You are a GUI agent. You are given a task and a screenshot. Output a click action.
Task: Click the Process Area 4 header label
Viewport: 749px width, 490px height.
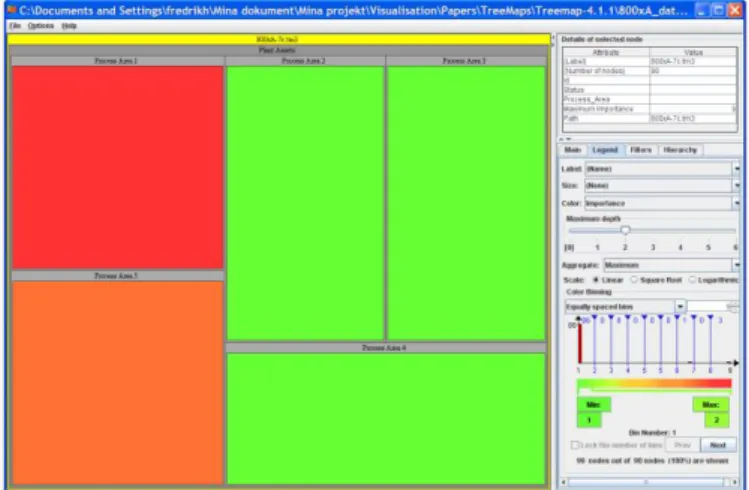pyautogui.click(x=385, y=348)
